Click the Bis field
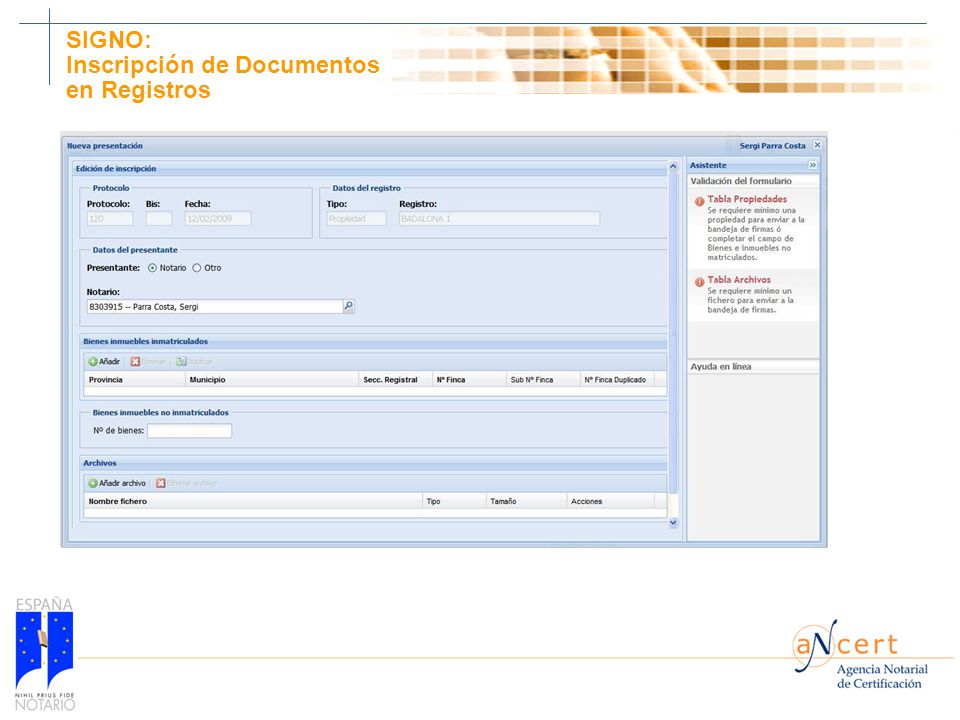 tap(159, 219)
